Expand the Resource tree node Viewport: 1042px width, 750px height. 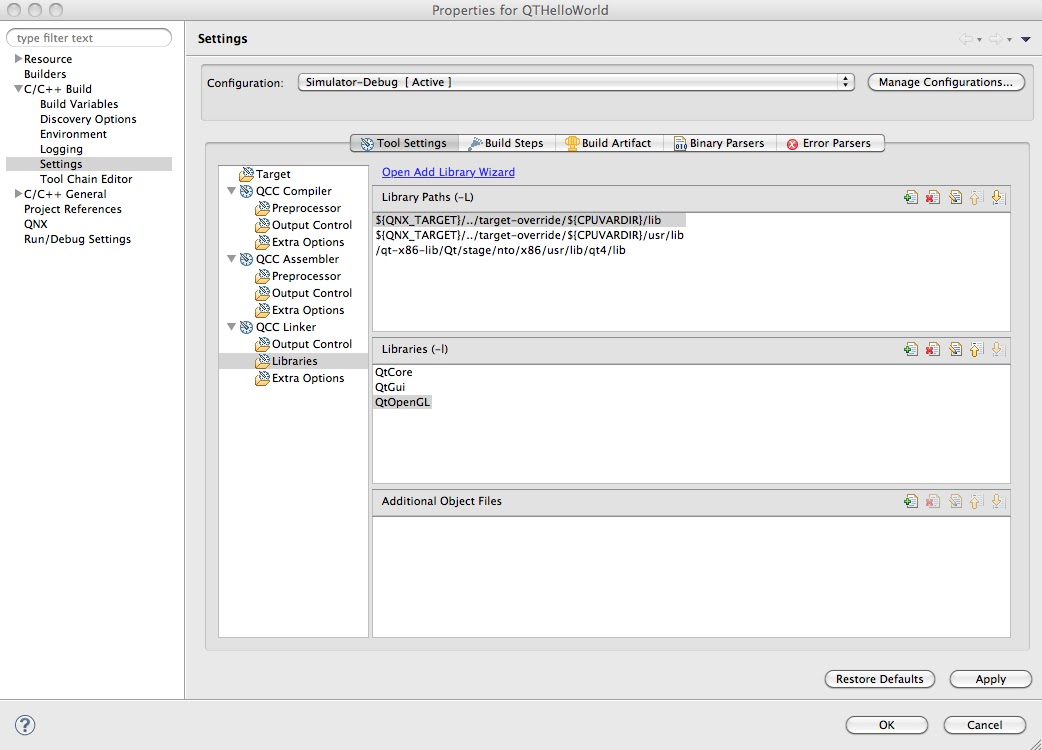pyautogui.click(x=19, y=58)
